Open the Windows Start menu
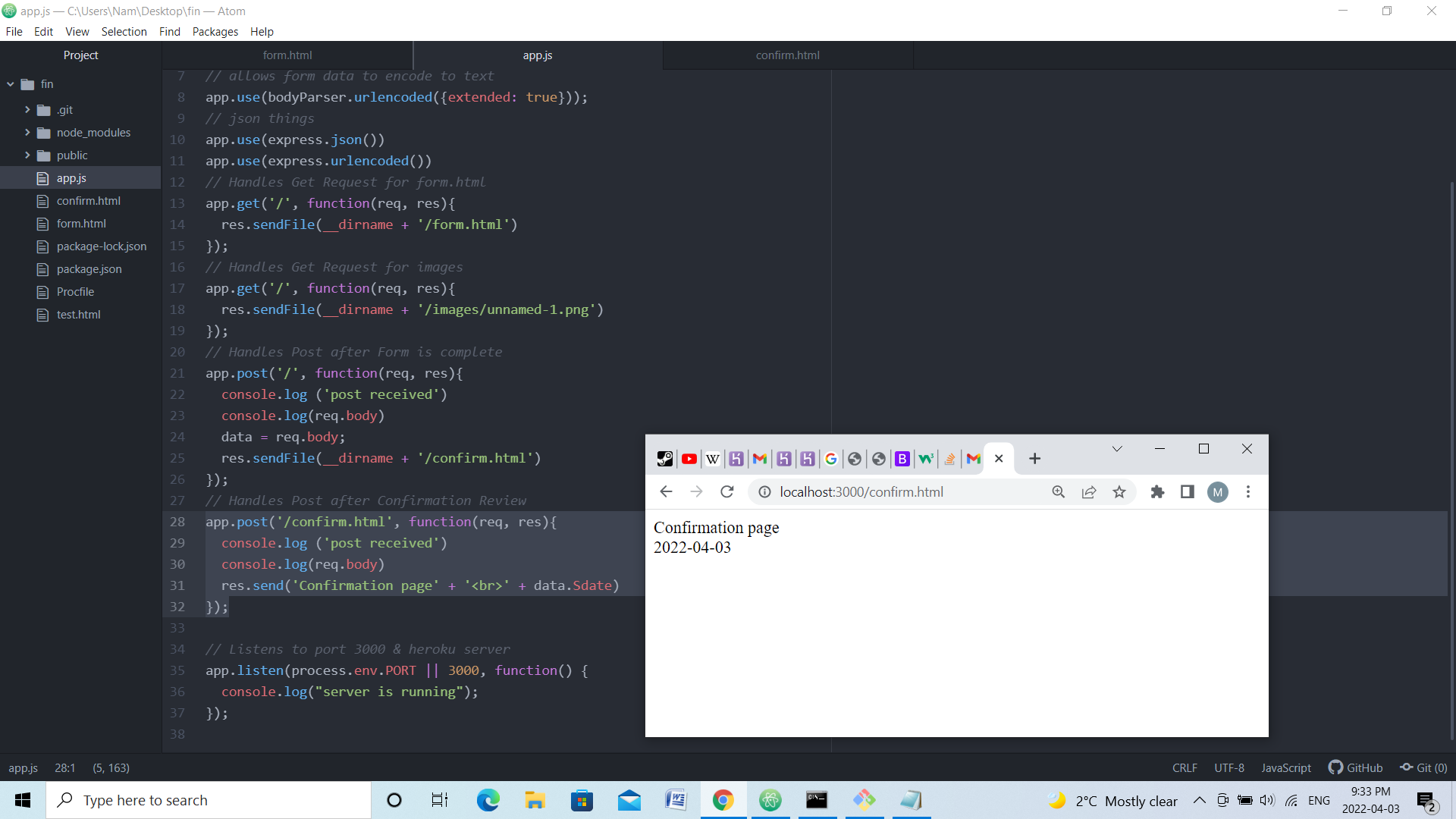 pyautogui.click(x=23, y=800)
